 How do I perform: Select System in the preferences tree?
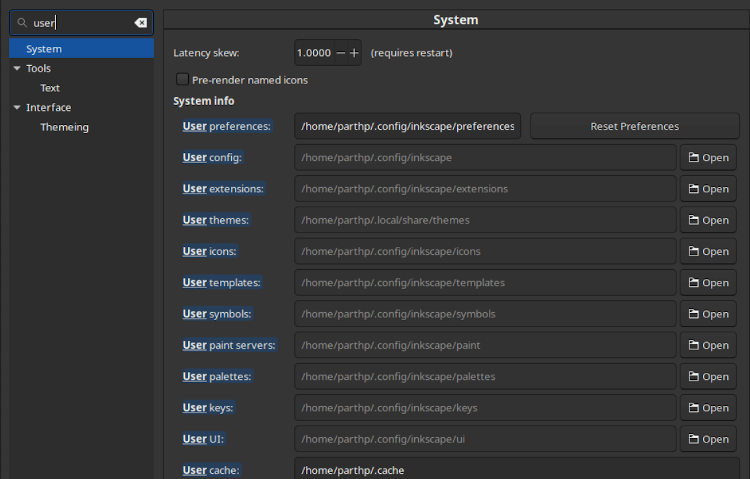coord(44,49)
